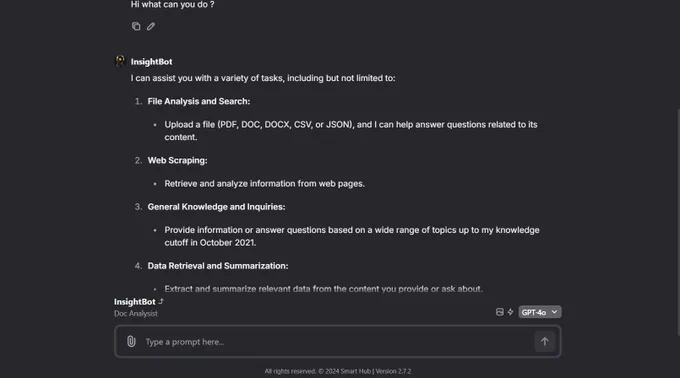Expand the chevron beside GPT-4o

point(554,312)
